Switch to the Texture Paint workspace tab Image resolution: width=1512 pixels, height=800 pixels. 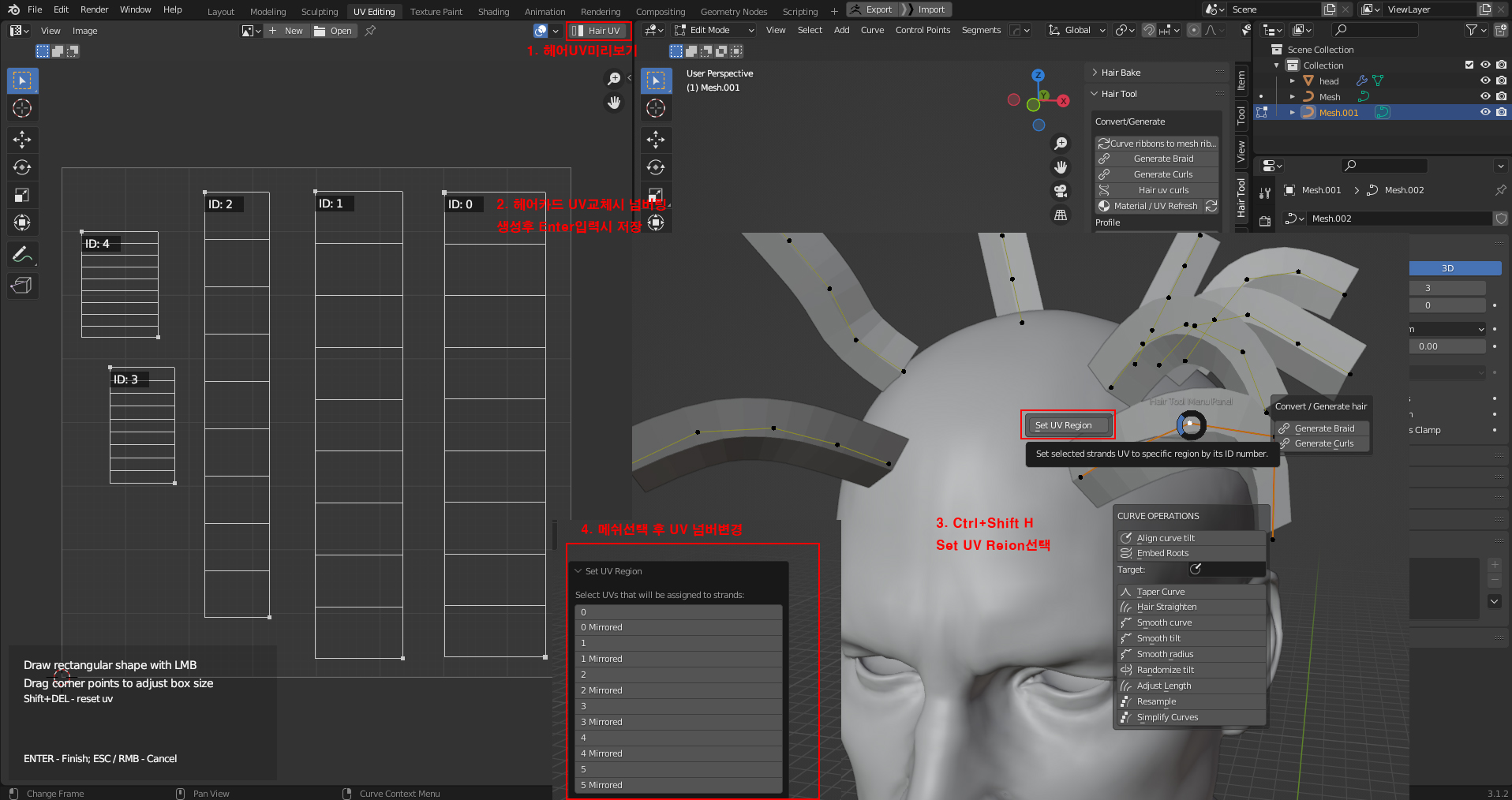[436, 12]
